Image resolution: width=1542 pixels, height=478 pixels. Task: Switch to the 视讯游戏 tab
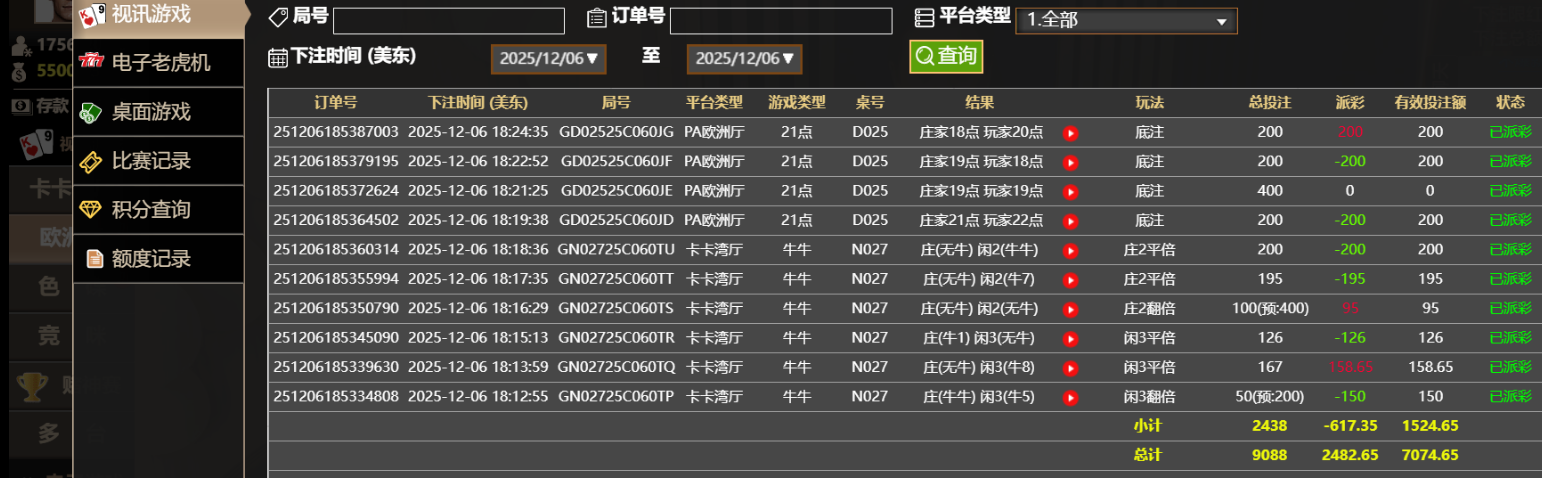click(x=150, y=15)
